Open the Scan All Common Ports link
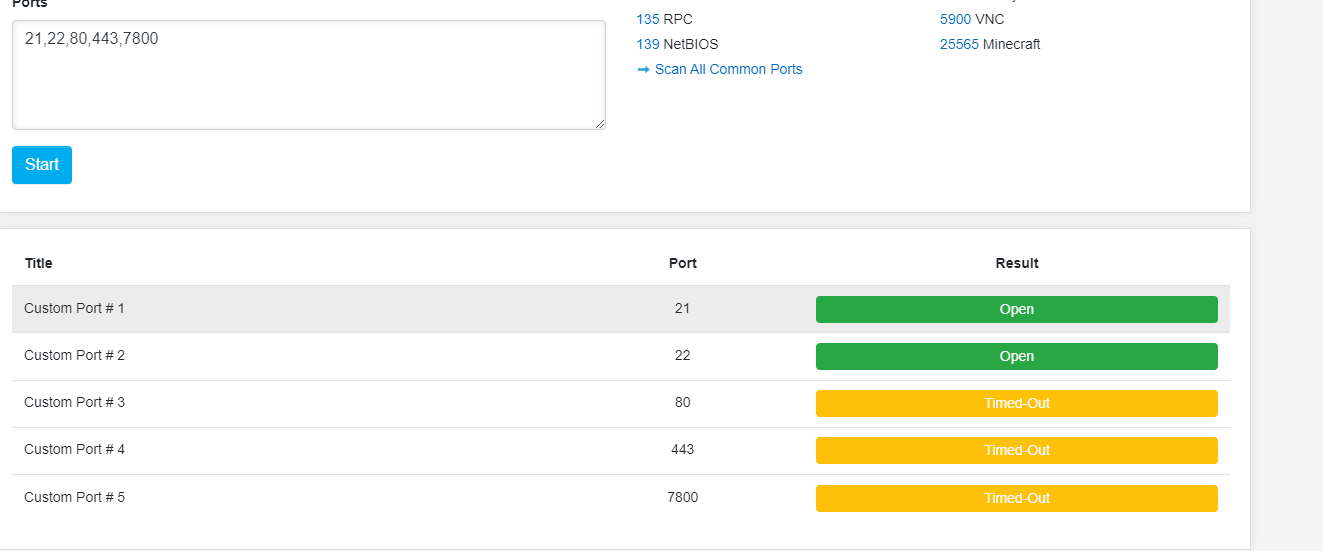This screenshot has height=551, width=1323. pyautogui.click(x=728, y=70)
